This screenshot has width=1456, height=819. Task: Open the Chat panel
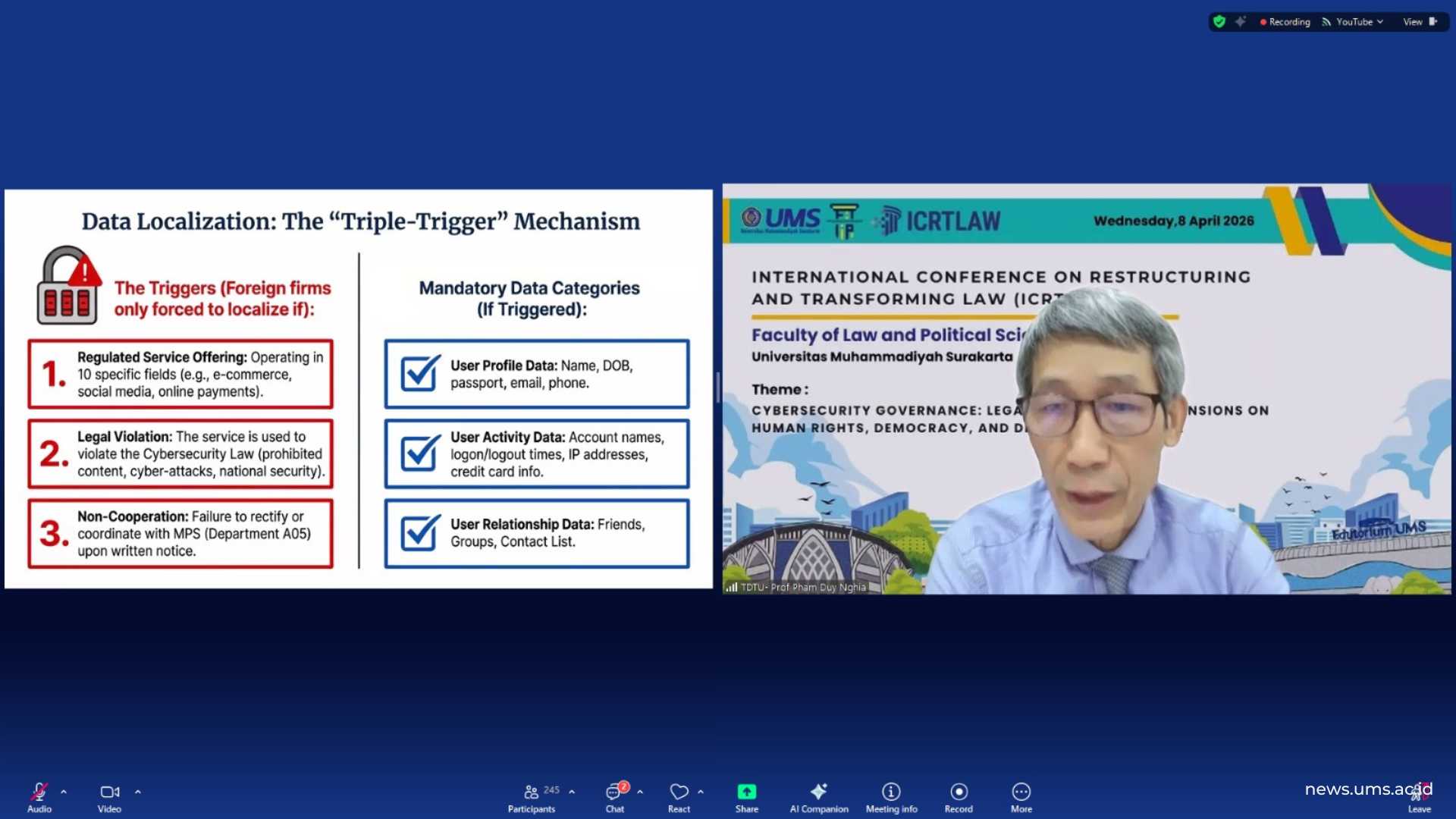pyautogui.click(x=614, y=792)
